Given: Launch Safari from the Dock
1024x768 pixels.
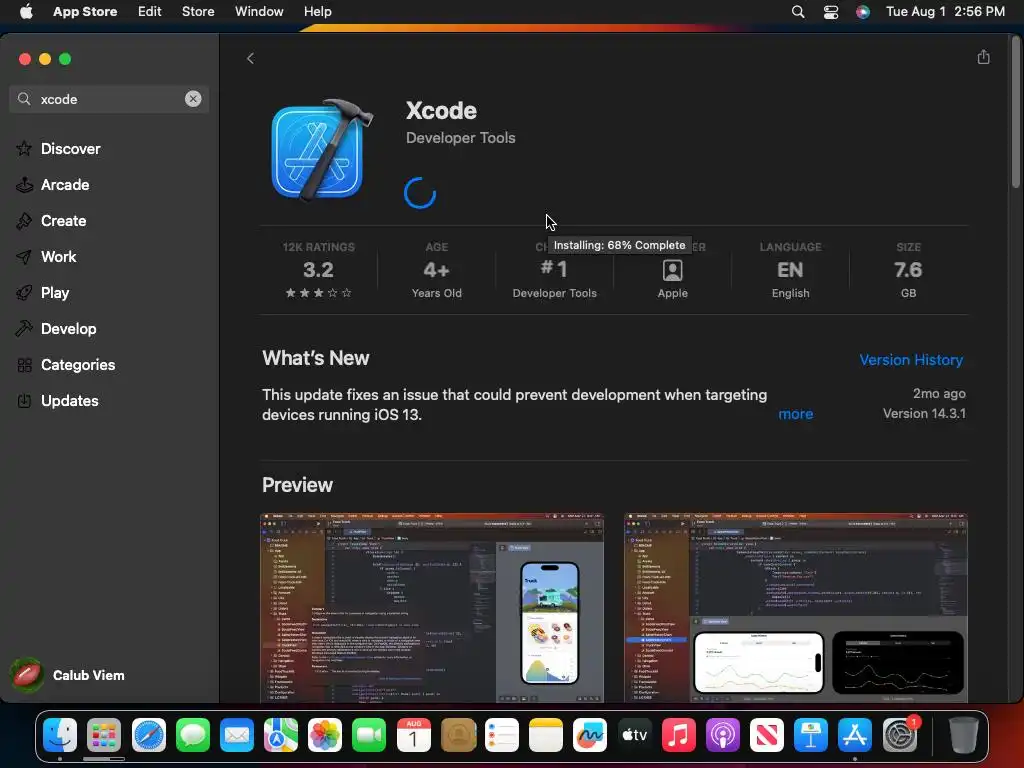Looking at the screenshot, I should click(x=149, y=735).
